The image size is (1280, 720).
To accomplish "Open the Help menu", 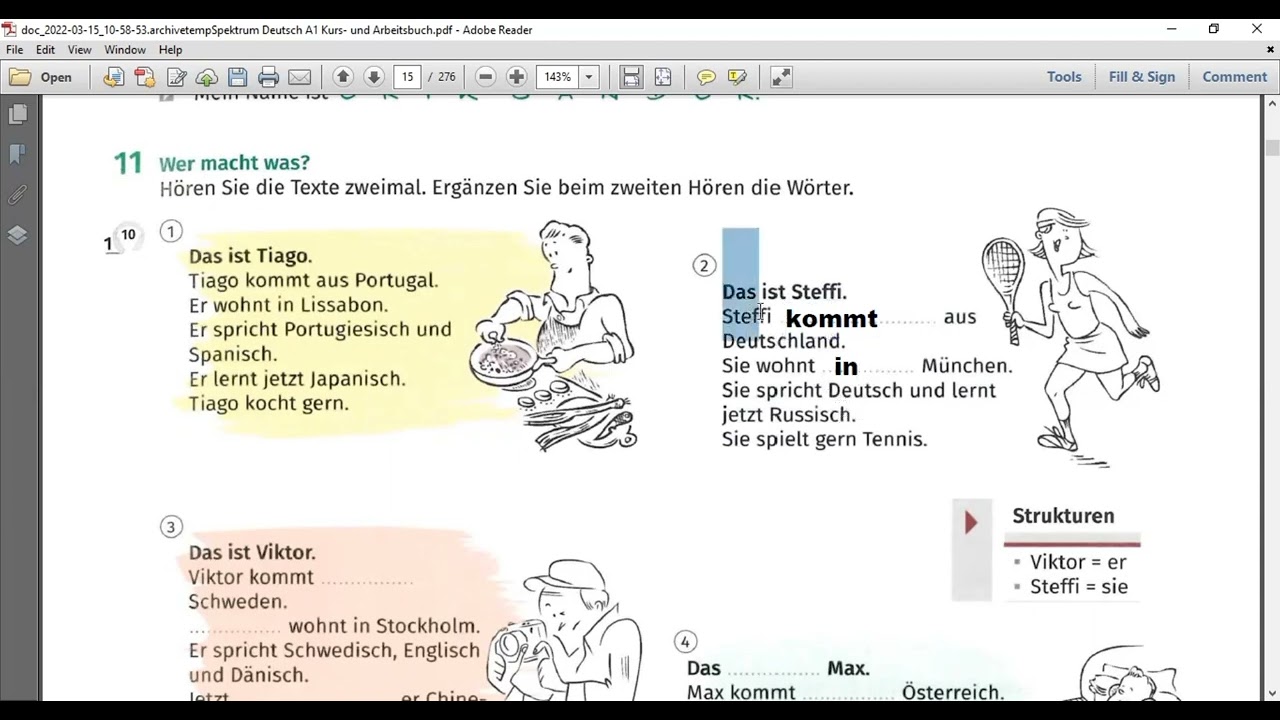I will (170, 50).
